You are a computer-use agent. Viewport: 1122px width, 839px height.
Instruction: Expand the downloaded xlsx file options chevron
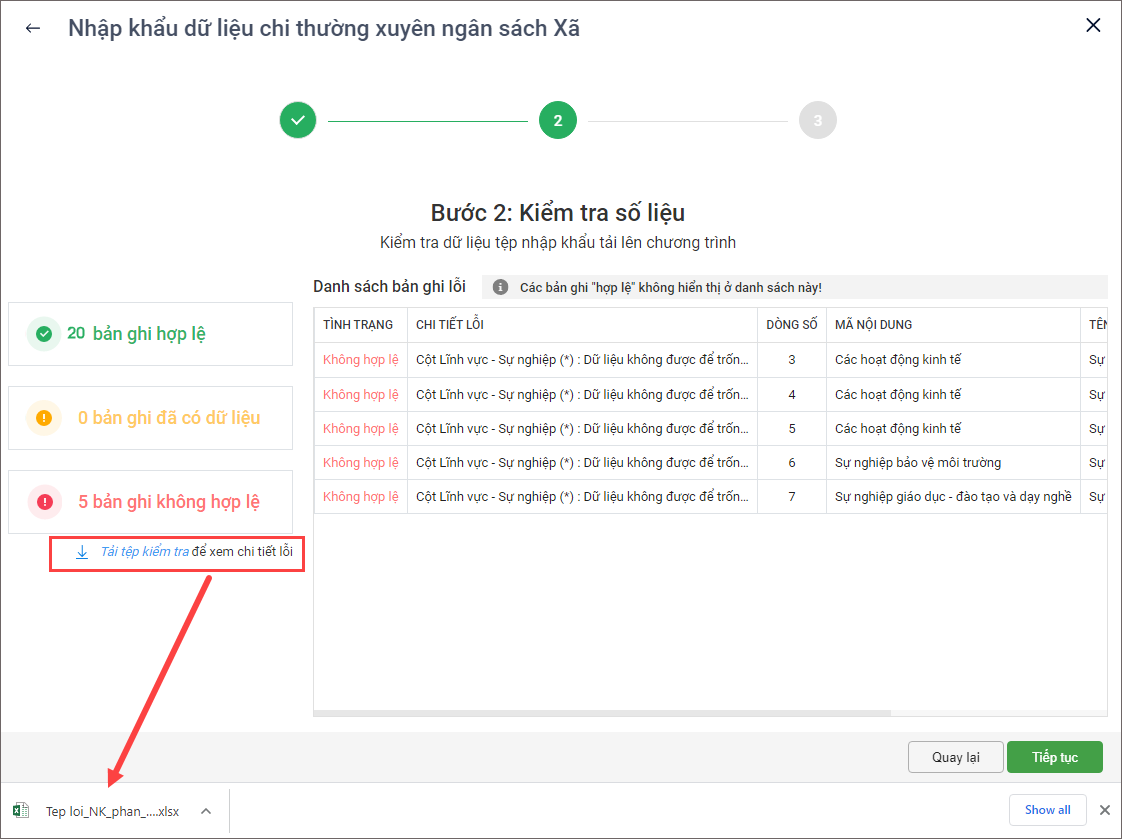click(x=206, y=810)
